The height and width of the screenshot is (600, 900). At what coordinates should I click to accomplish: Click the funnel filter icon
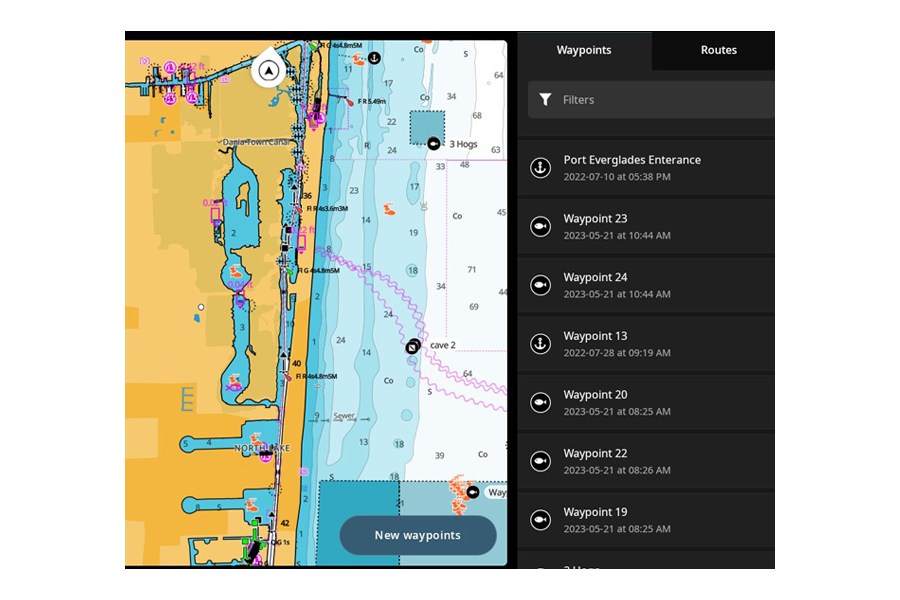[545, 100]
